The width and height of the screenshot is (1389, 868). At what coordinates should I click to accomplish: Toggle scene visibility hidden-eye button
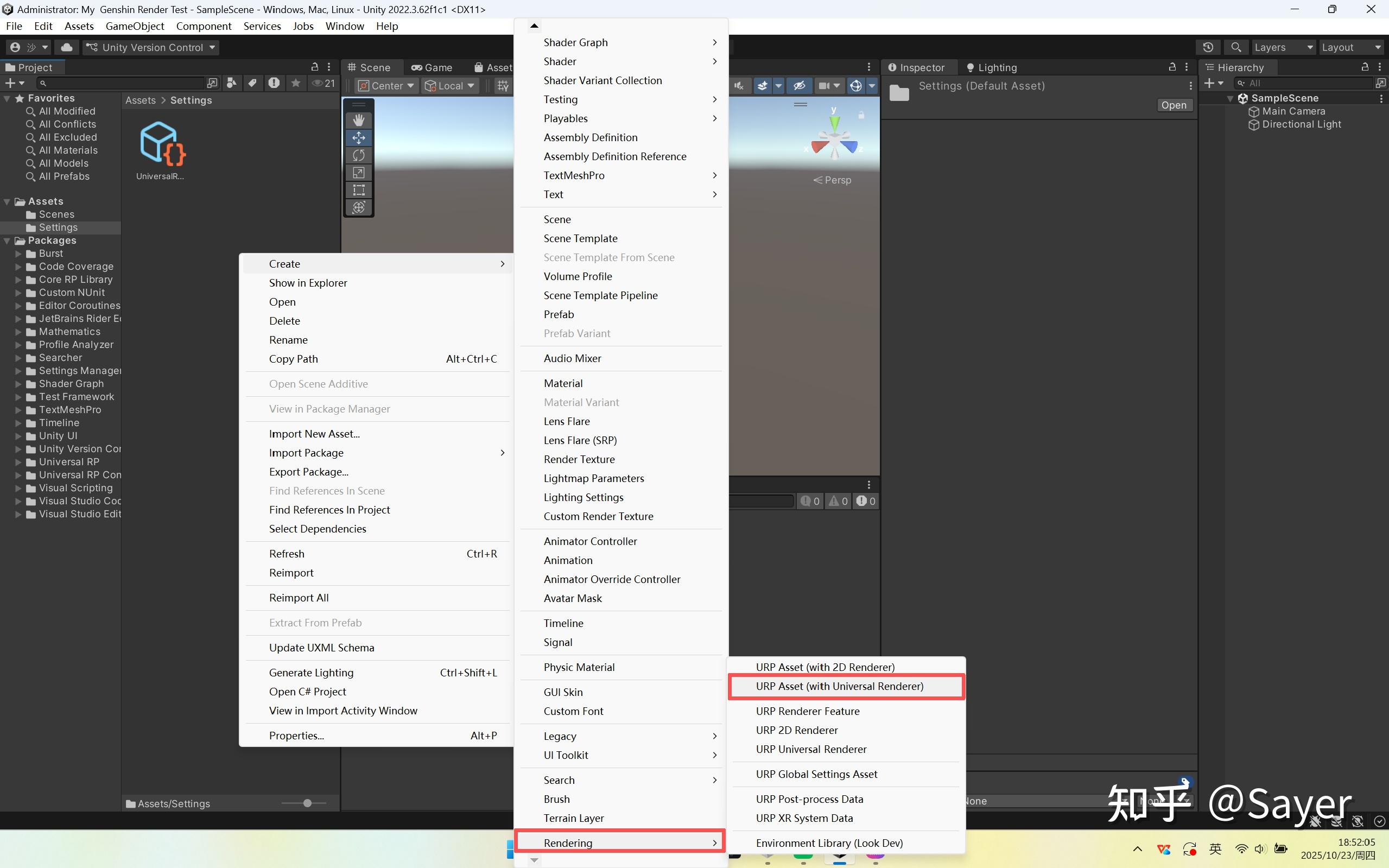pyautogui.click(x=799, y=86)
